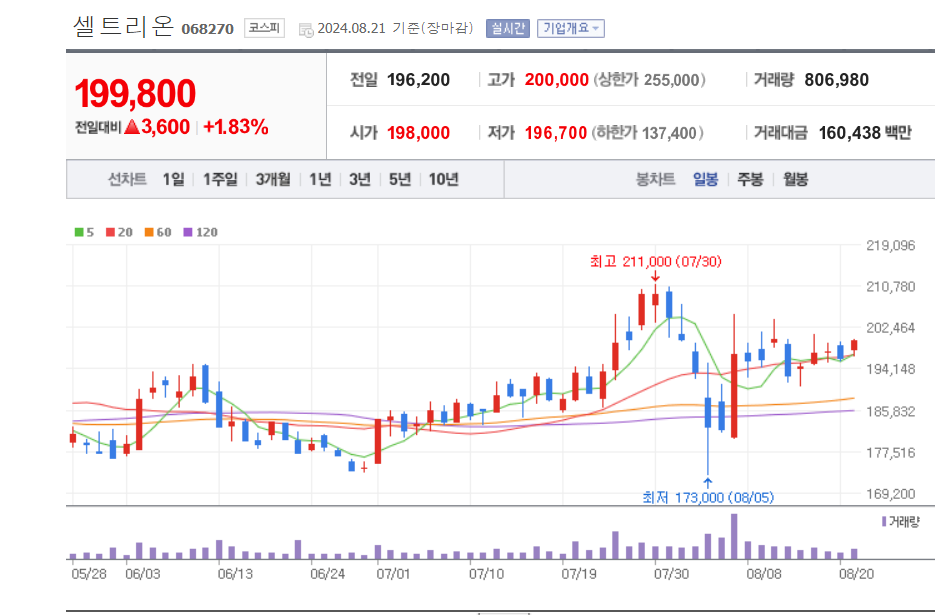
Task: Click the orange 60-day moving average swatch
Action: coord(149,232)
